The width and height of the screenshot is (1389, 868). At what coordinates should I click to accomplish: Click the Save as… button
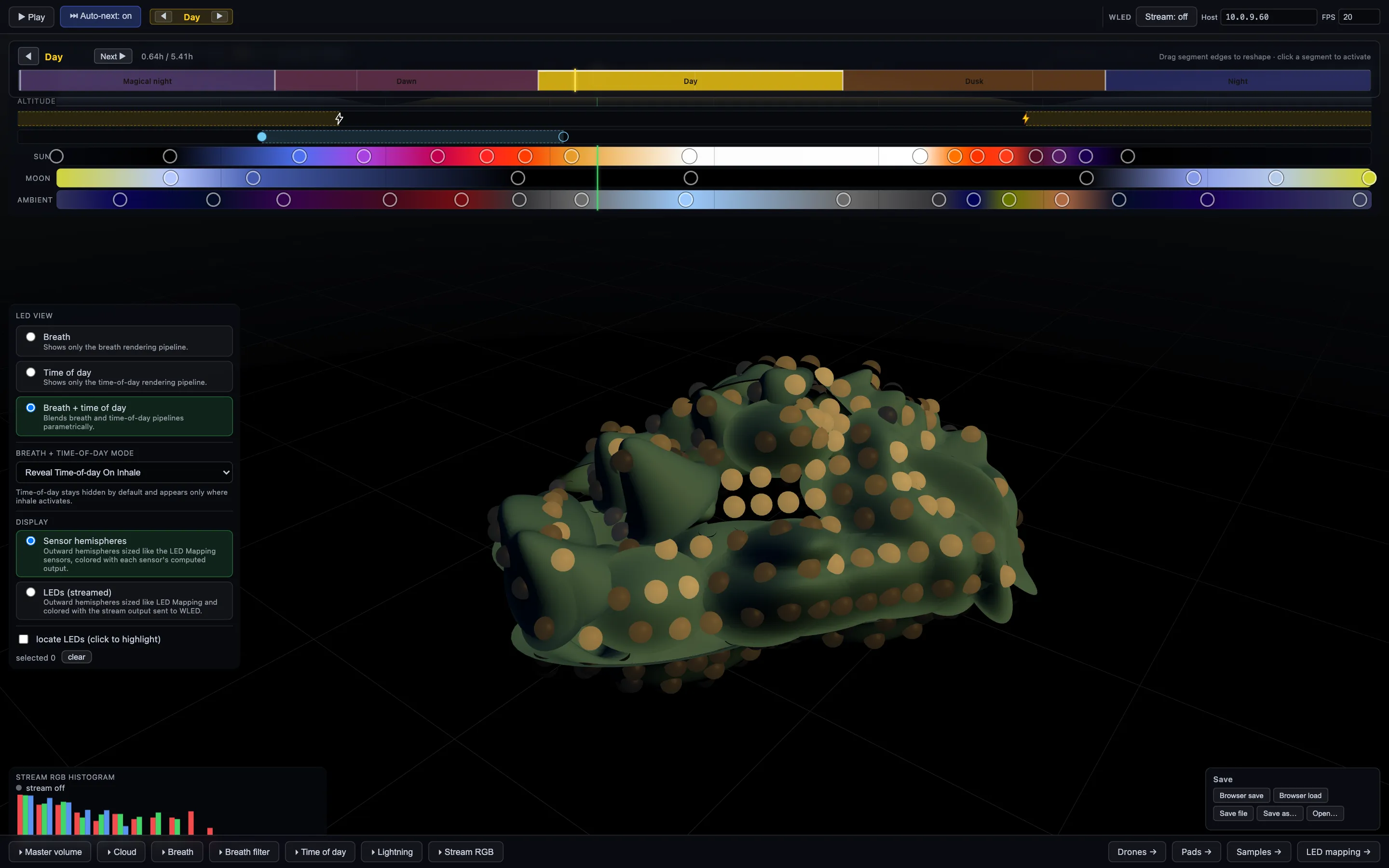pyautogui.click(x=1280, y=814)
